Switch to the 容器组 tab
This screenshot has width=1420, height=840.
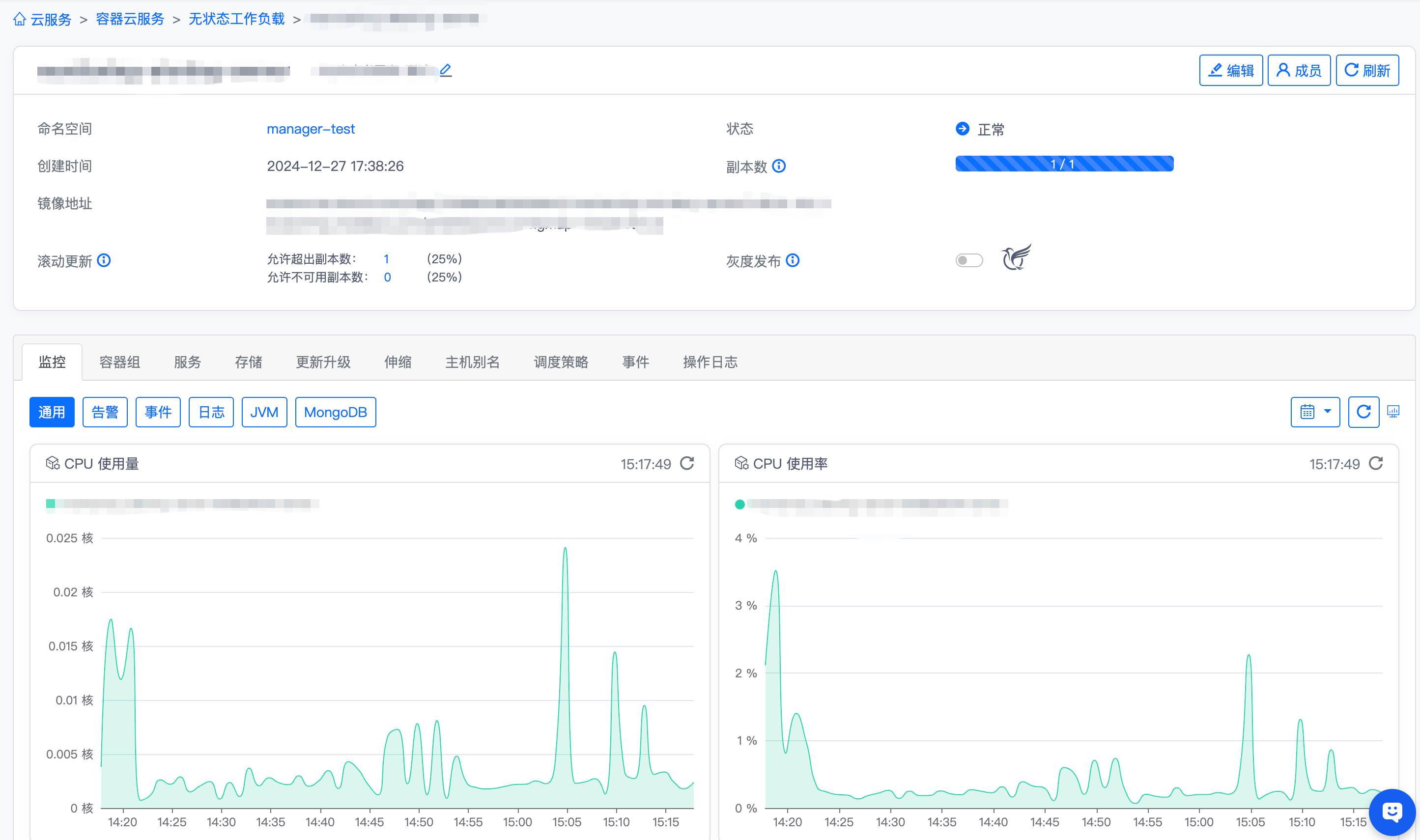coord(119,362)
